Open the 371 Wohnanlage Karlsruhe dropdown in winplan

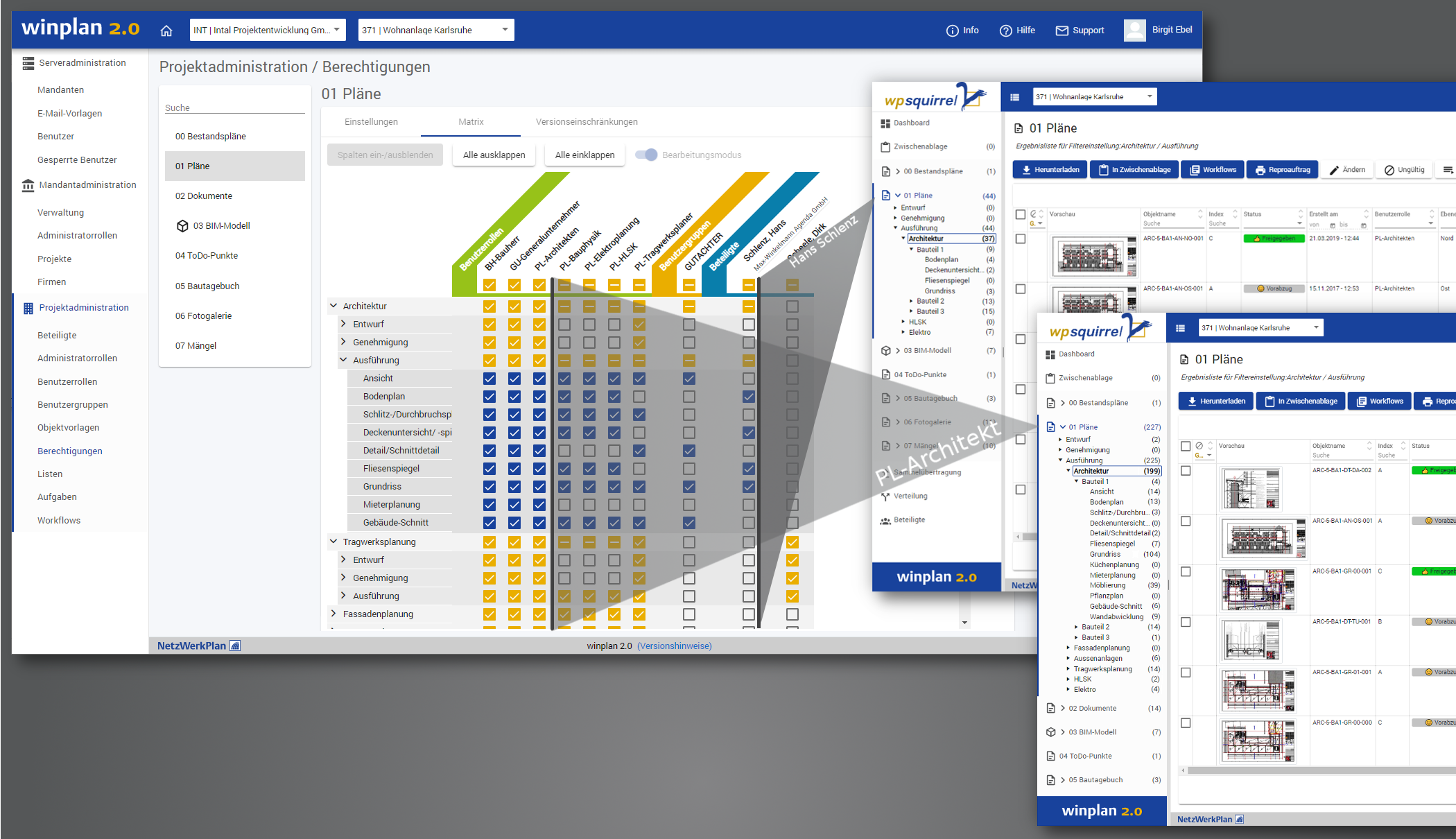pyautogui.click(x=436, y=30)
